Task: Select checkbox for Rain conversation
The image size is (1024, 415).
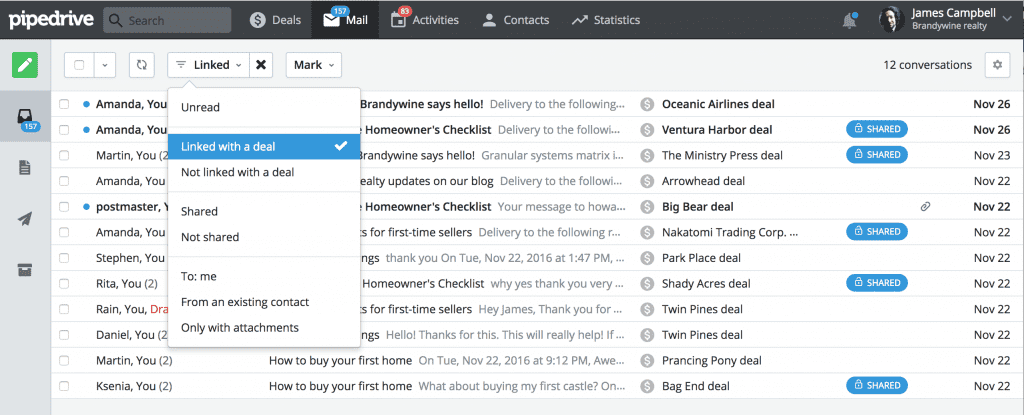Action: pyautogui.click(x=64, y=309)
